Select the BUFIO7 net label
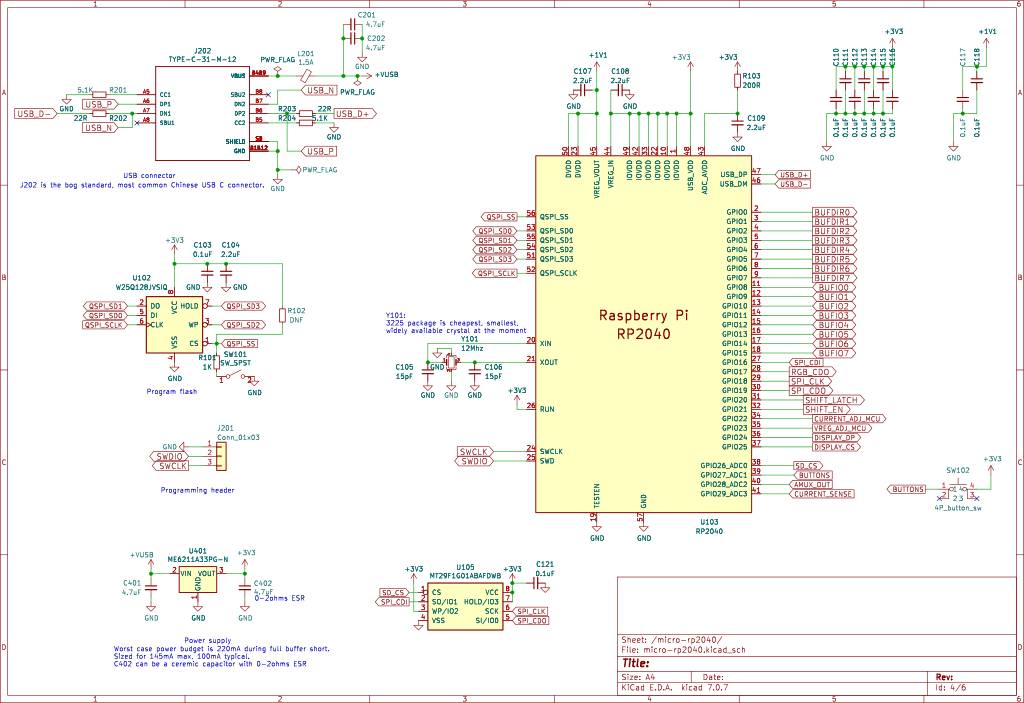This screenshot has height=703, width=1024. click(835, 353)
